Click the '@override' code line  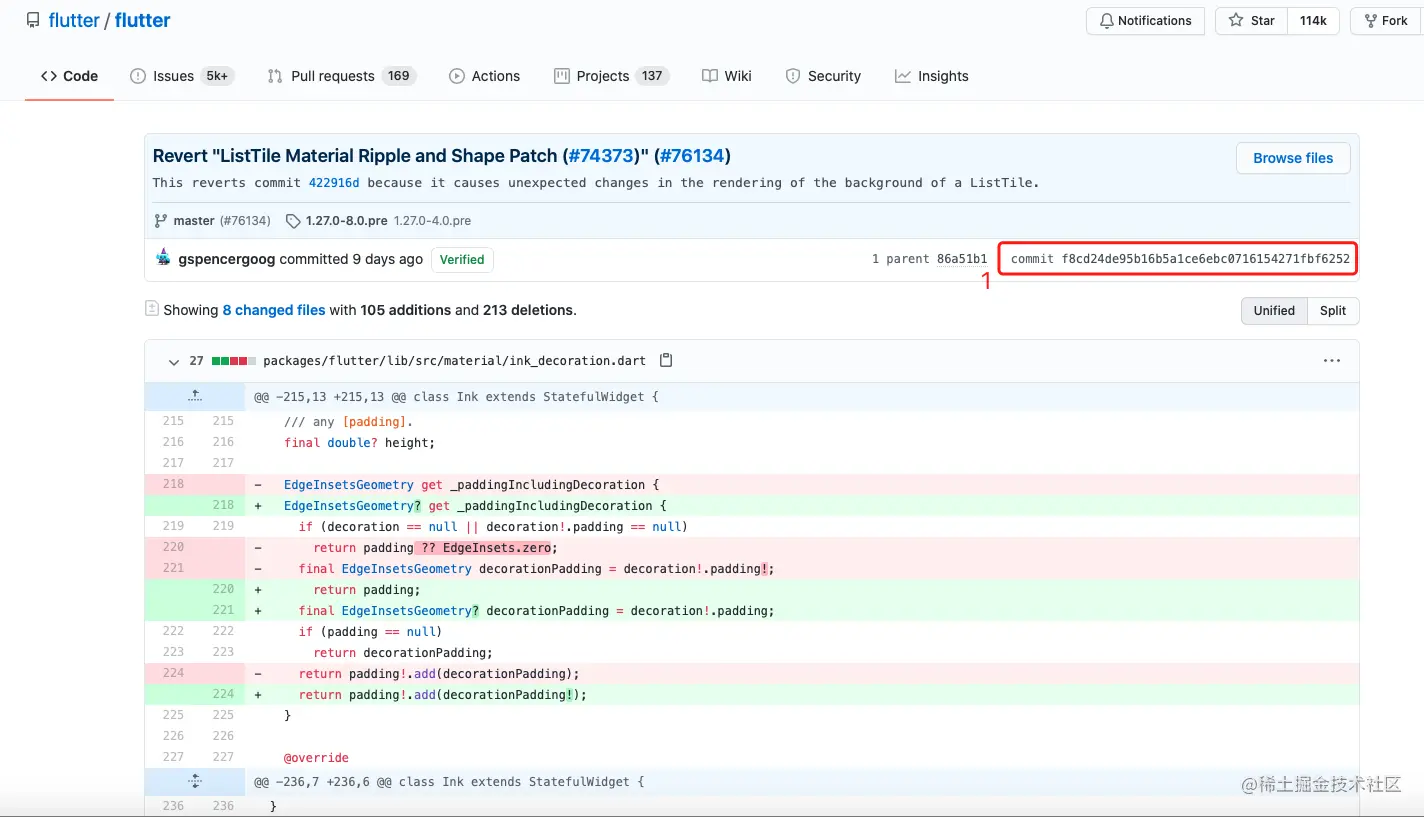[x=316, y=757]
